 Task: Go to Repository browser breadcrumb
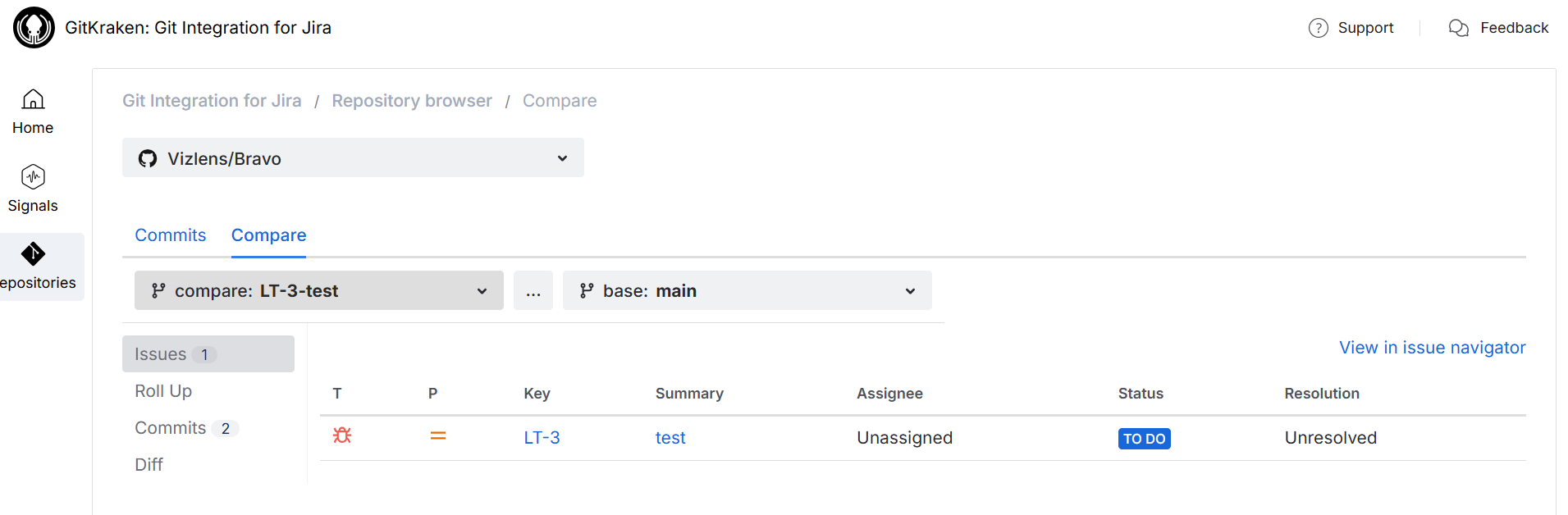coord(412,101)
